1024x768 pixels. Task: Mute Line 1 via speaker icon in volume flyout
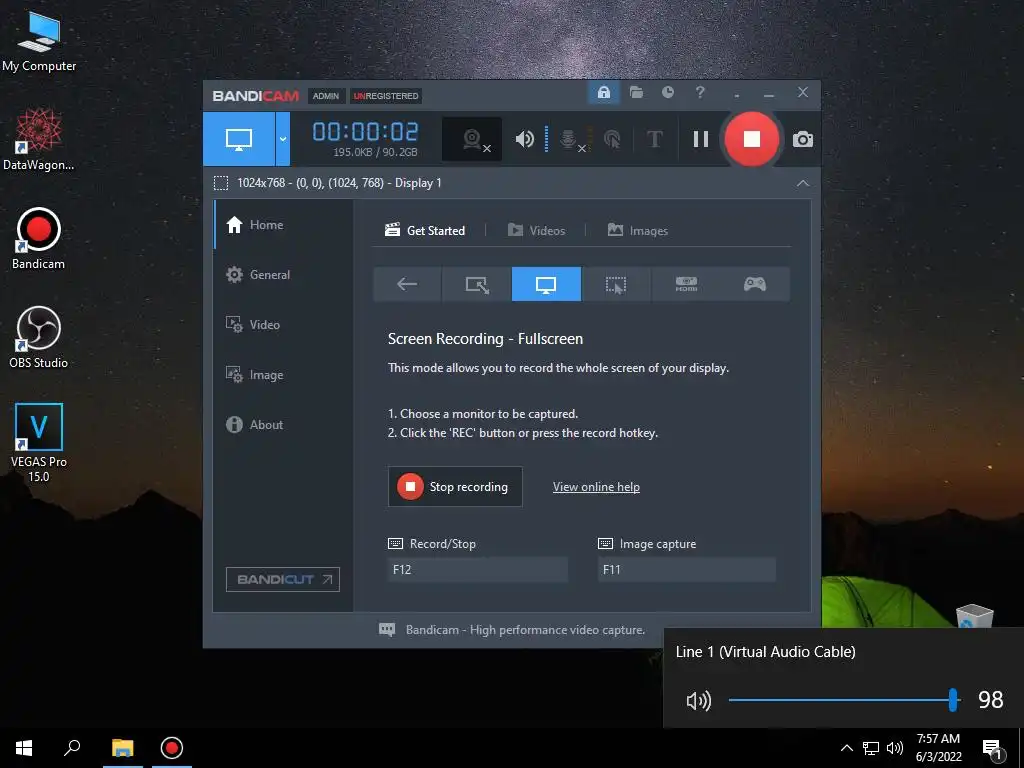pyautogui.click(x=698, y=701)
